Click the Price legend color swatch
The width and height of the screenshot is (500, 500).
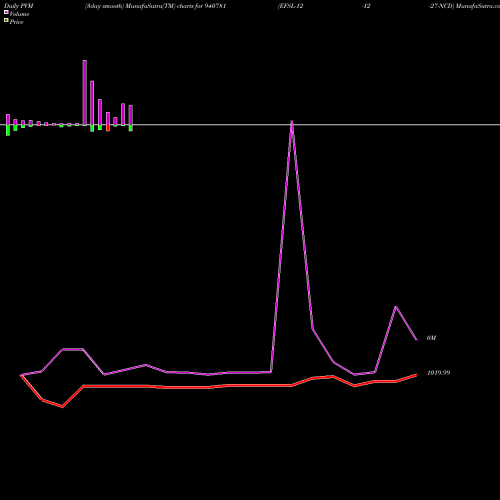click(6, 20)
